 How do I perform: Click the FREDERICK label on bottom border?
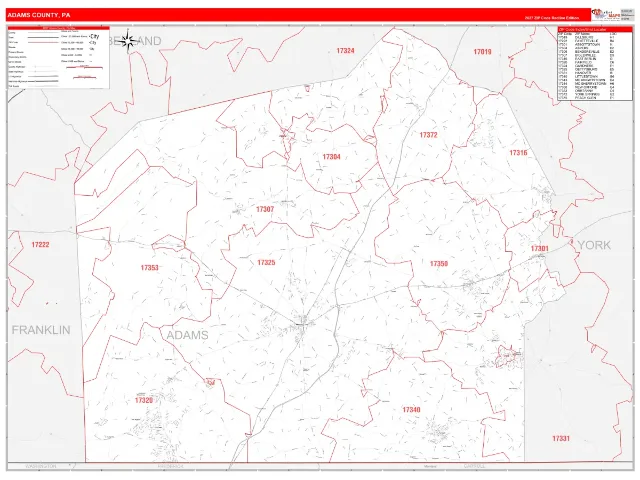click(171, 466)
